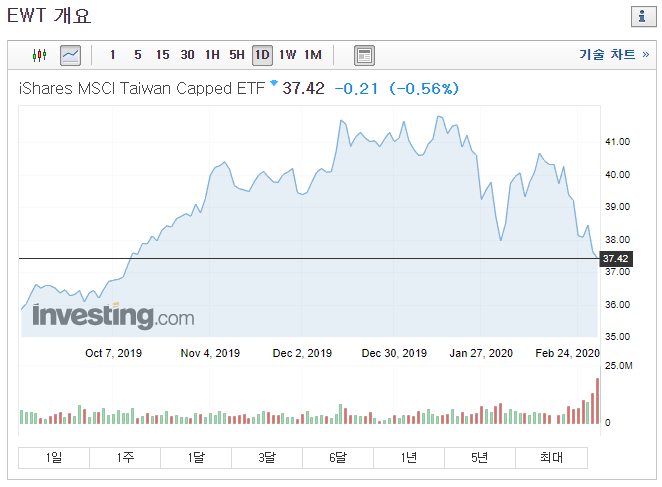Screen dimensions: 662x487
Task: Click the 25.0M volume axis label
Action: click(619, 366)
